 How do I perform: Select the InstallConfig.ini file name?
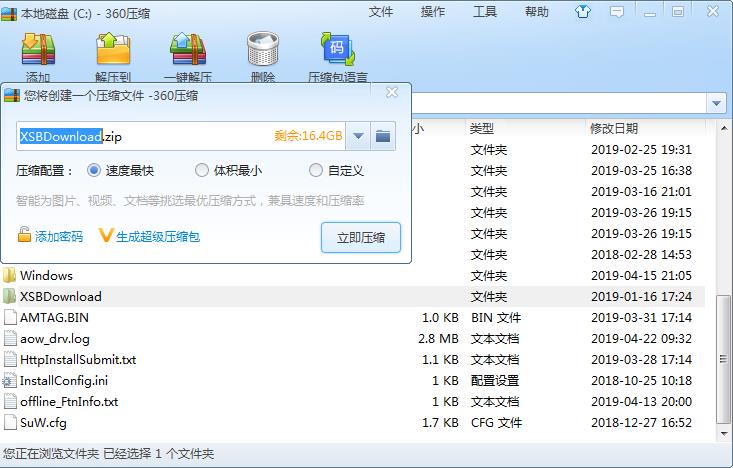coord(64,381)
